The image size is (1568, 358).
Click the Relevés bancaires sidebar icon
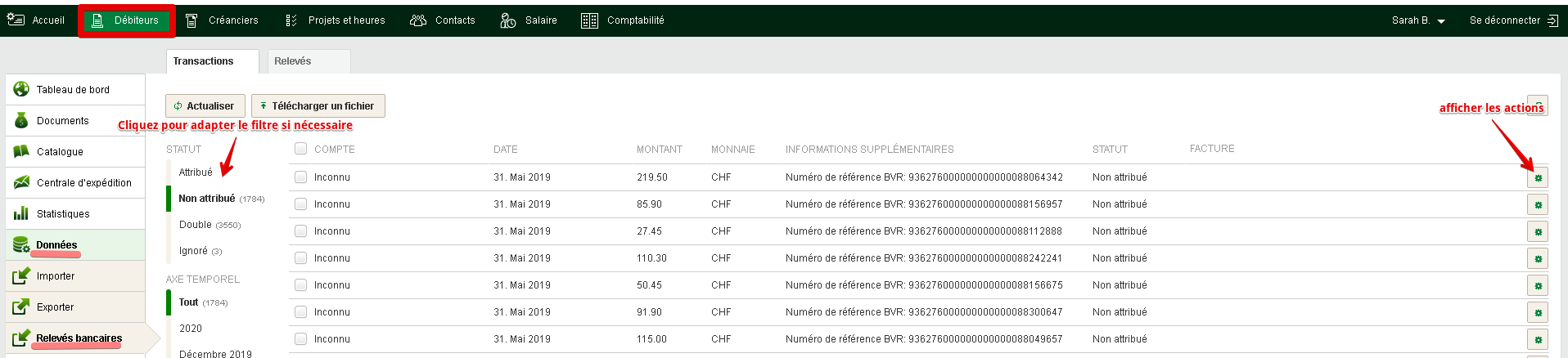pos(21,338)
